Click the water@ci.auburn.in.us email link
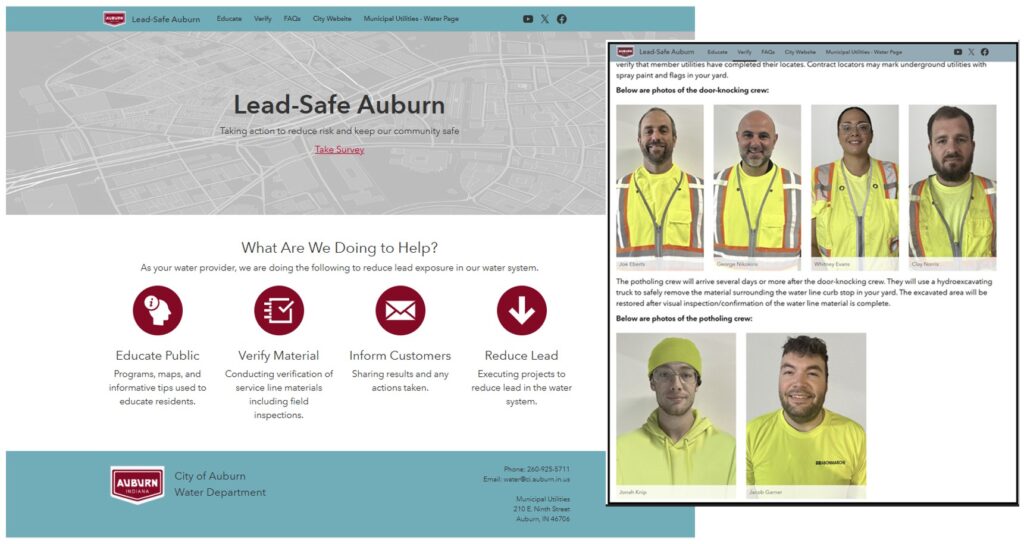 [x=536, y=479]
